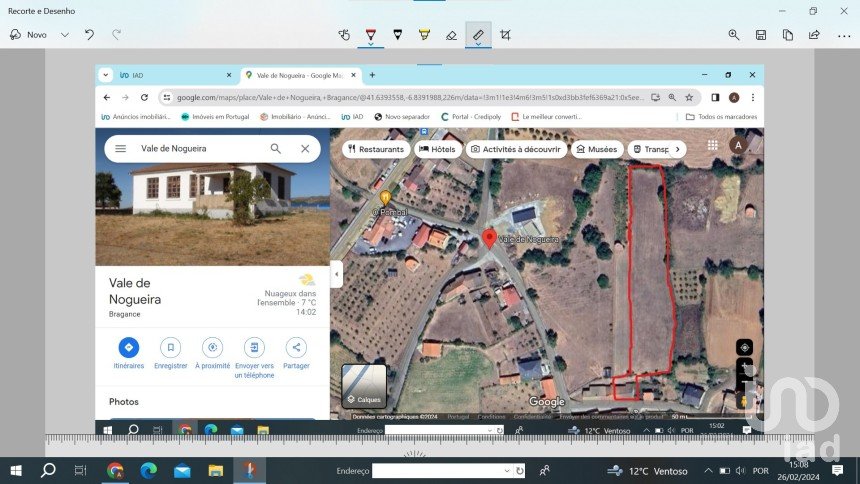Show hidden system tray icons chevron
The width and height of the screenshot is (860, 484).
(x=708, y=470)
